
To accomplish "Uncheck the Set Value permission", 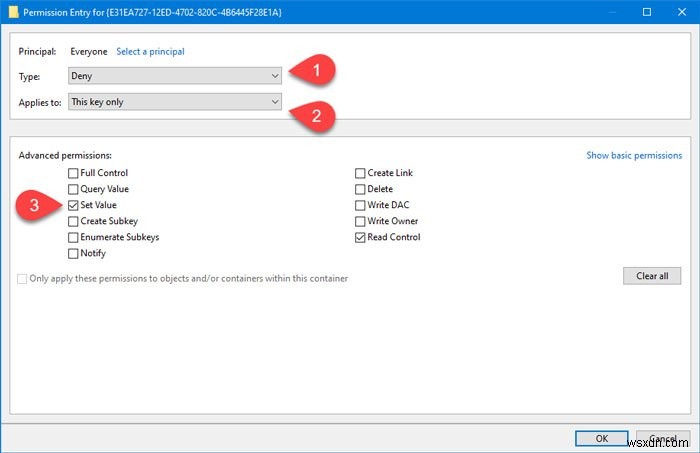I will point(73,205).
